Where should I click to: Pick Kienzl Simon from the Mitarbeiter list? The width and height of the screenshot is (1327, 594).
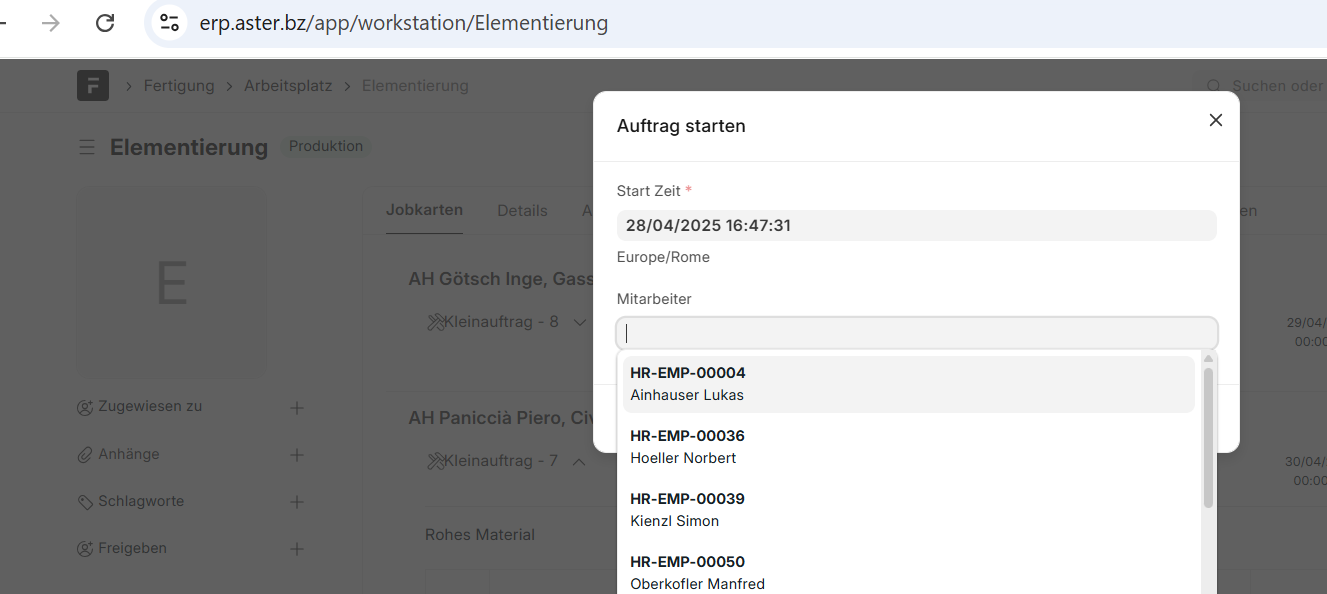tap(908, 510)
